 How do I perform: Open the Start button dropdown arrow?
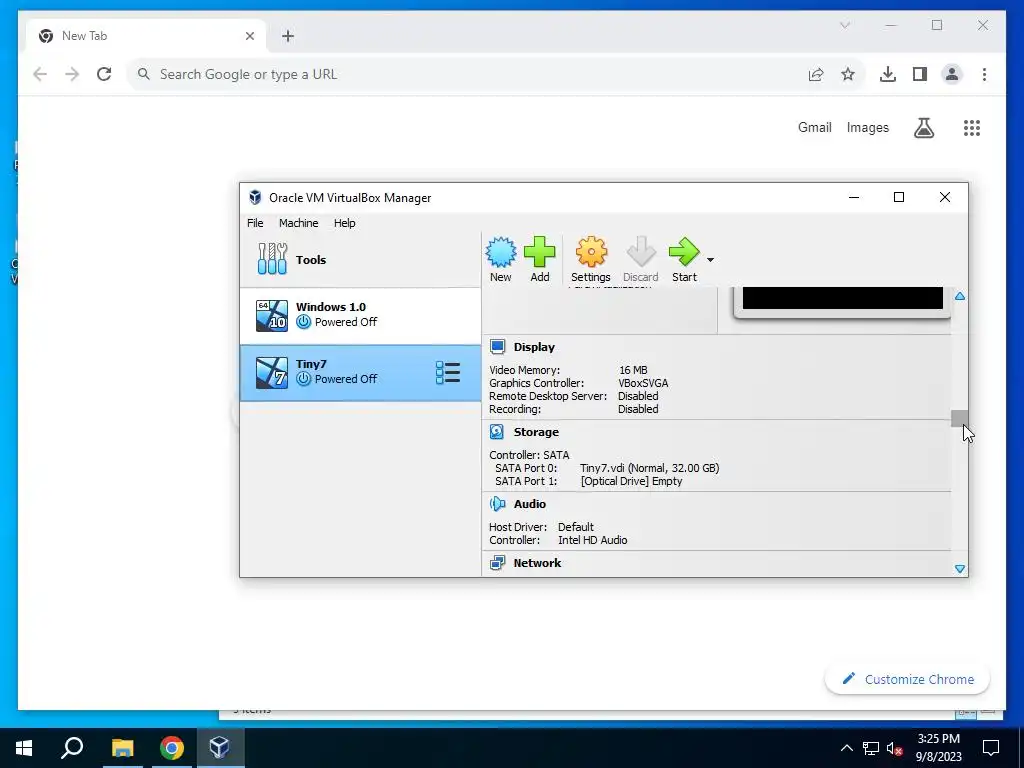[711, 260]
